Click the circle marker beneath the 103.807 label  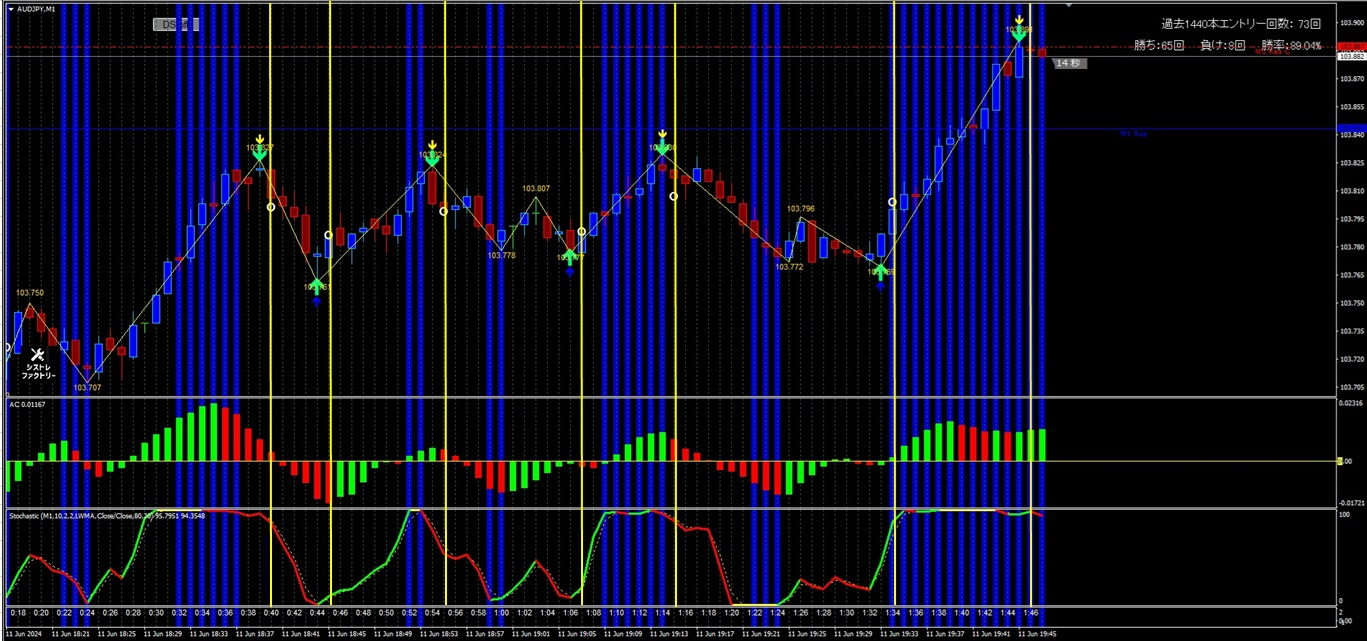coord(582,231)
